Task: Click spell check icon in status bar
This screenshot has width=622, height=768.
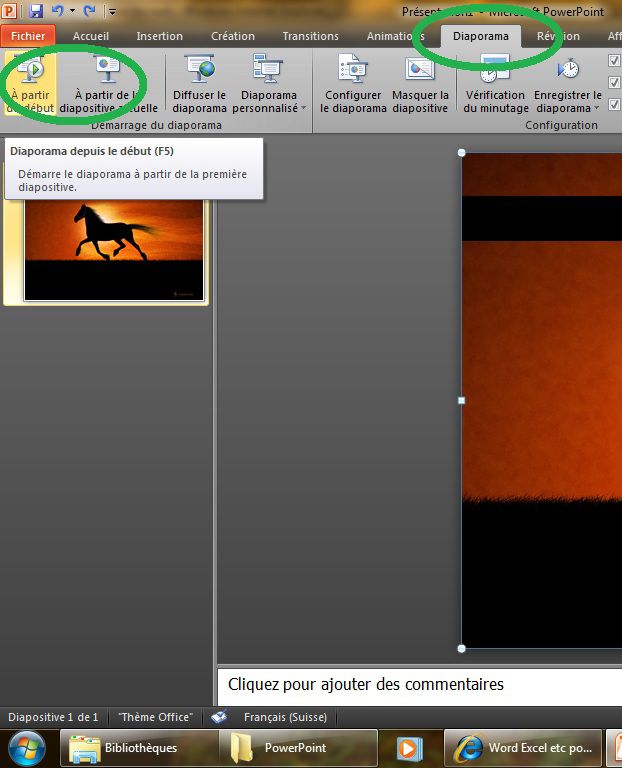Action: point(219,717)
